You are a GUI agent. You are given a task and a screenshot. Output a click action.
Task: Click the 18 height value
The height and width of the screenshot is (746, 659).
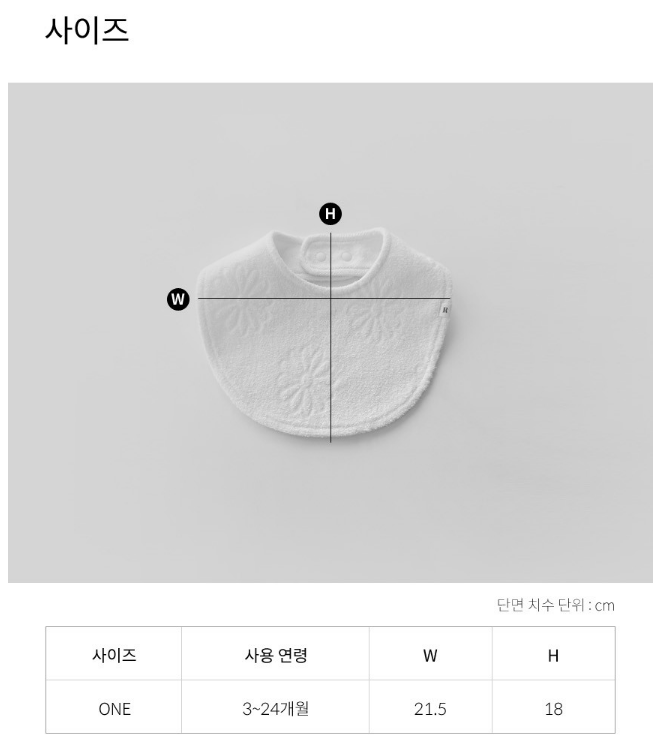[x=553, y=709]
